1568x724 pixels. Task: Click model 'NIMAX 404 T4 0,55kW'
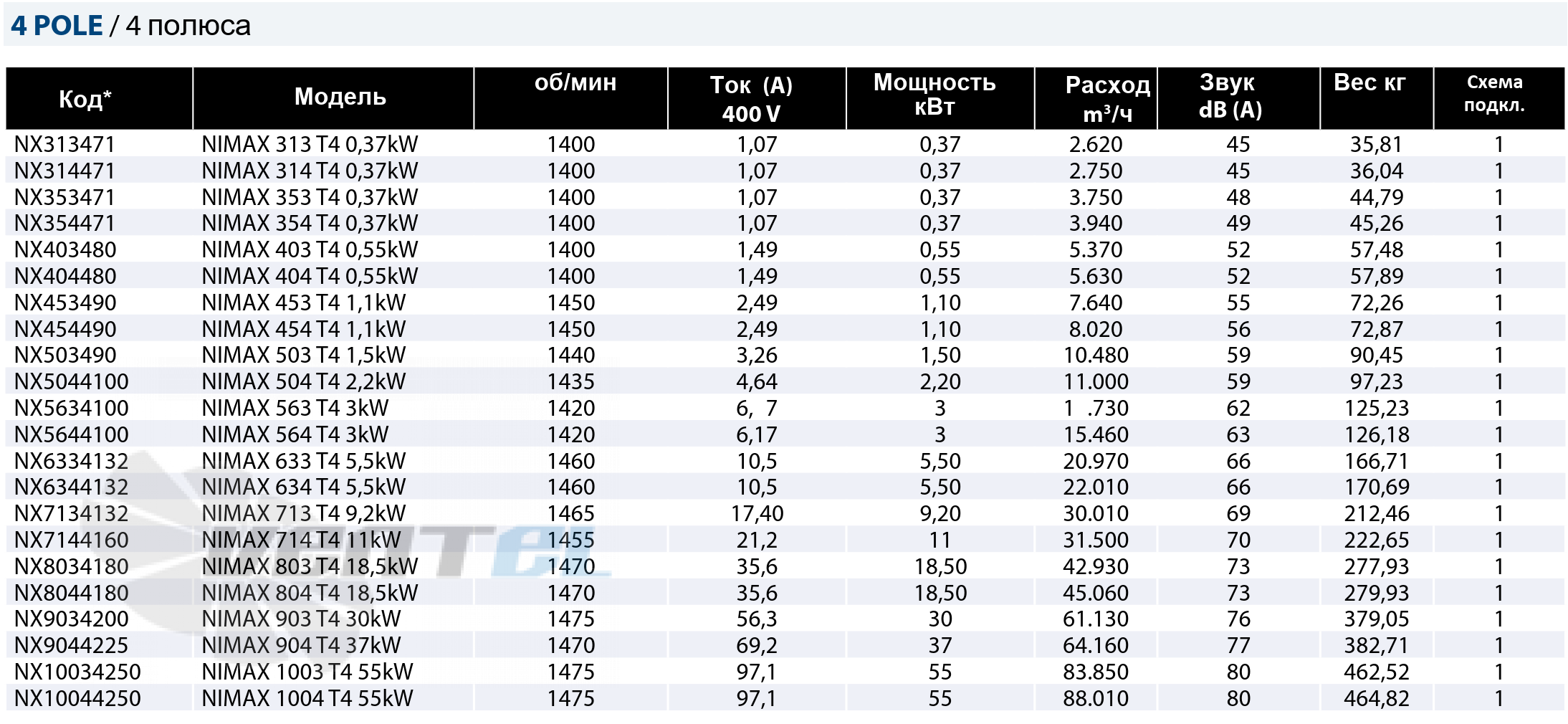point(310,276)
